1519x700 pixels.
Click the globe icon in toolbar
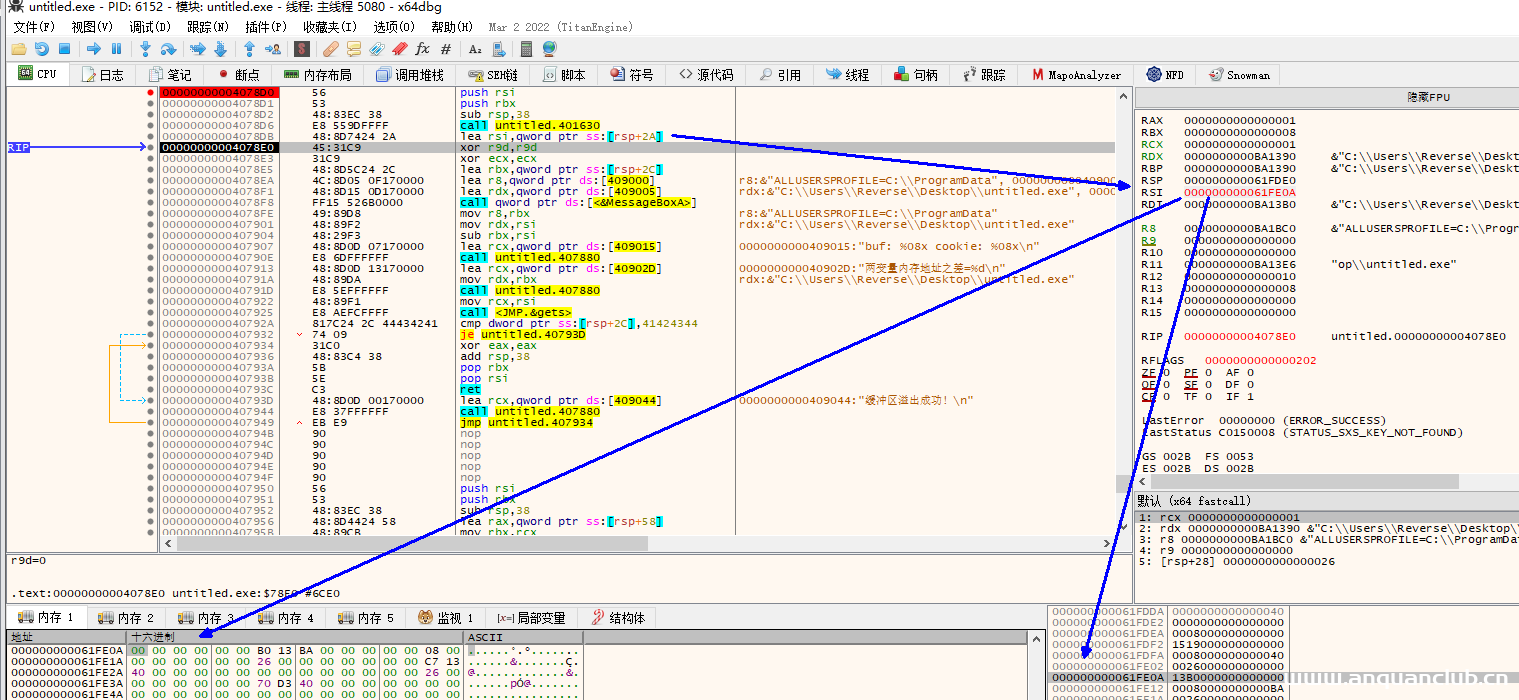click(x=549, y=49)
